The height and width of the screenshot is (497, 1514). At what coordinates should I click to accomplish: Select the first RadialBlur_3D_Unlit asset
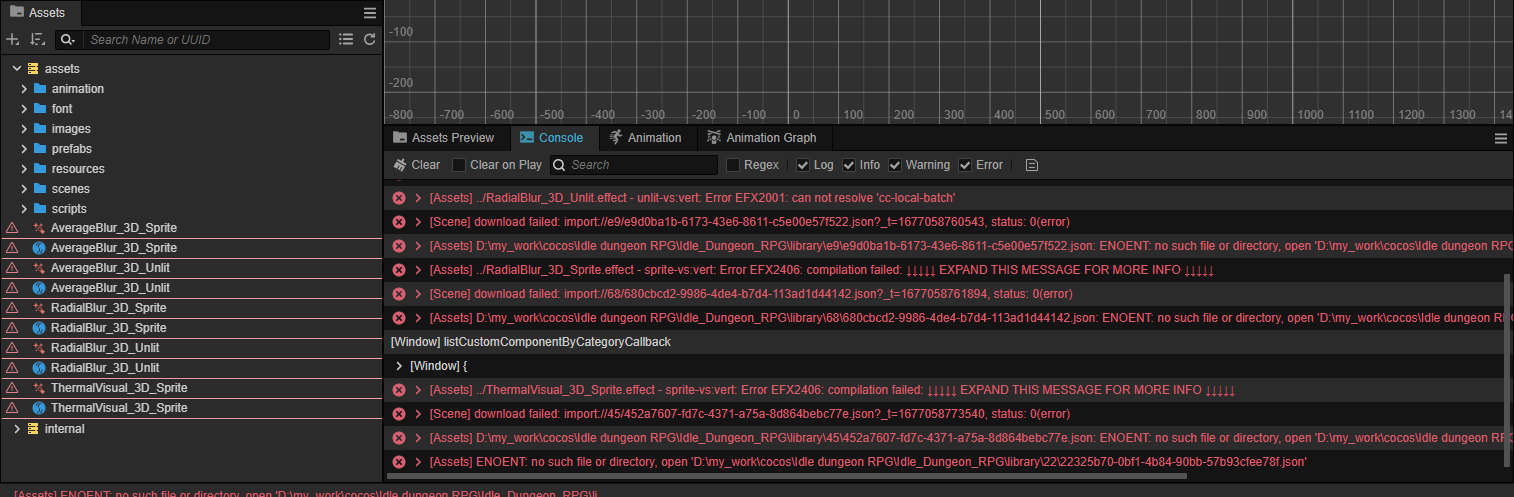click(105, 348)
